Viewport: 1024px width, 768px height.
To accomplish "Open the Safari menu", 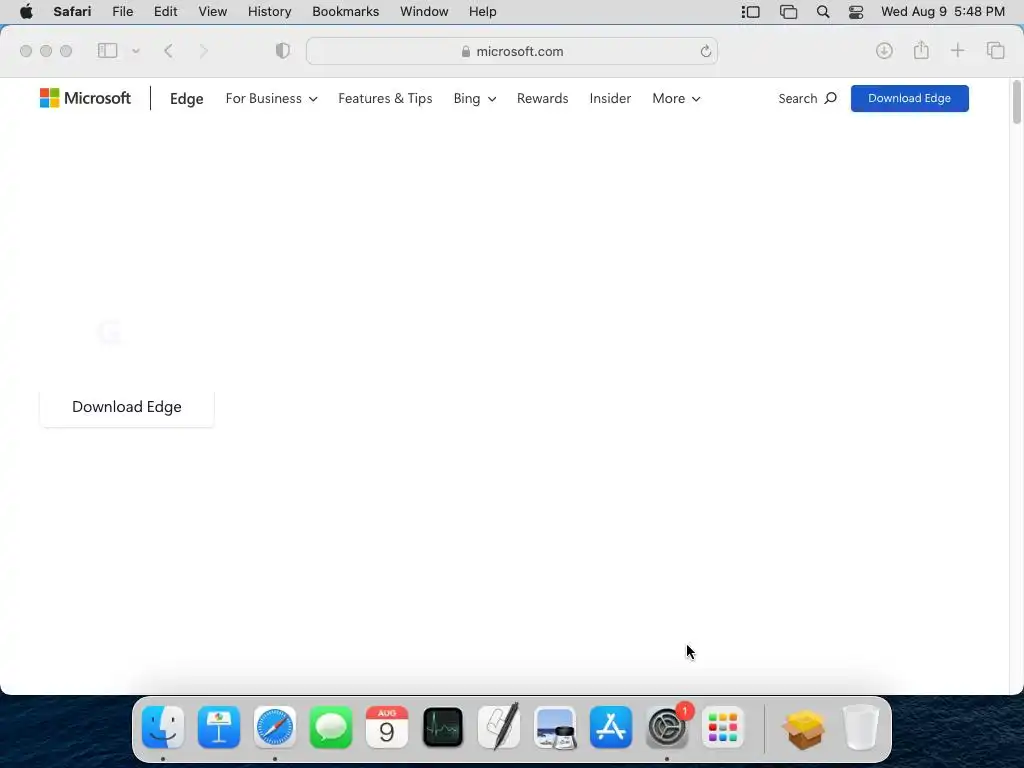I will pyautogui.click(x=72, y=12).
